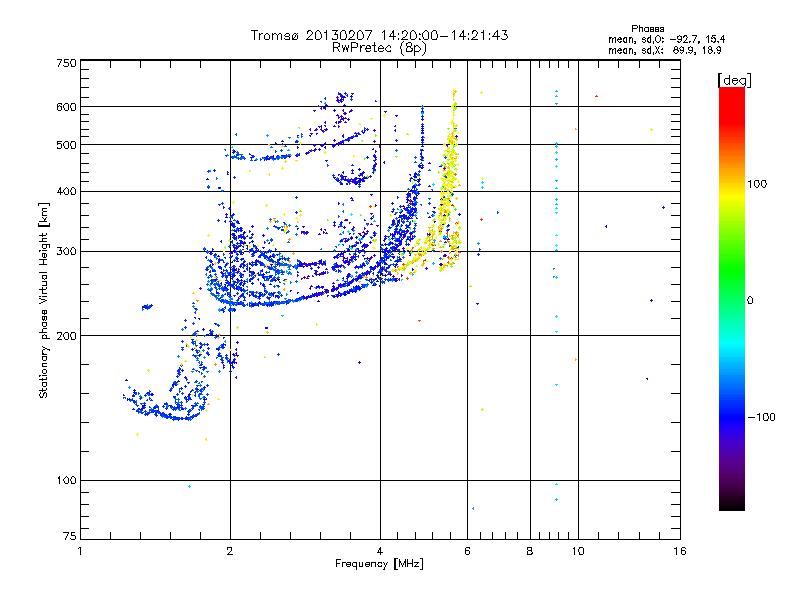The height and width of the screenshot is (600, 800).
Task: Click the y-axis tick label '300'
Action: pos(67,252)
